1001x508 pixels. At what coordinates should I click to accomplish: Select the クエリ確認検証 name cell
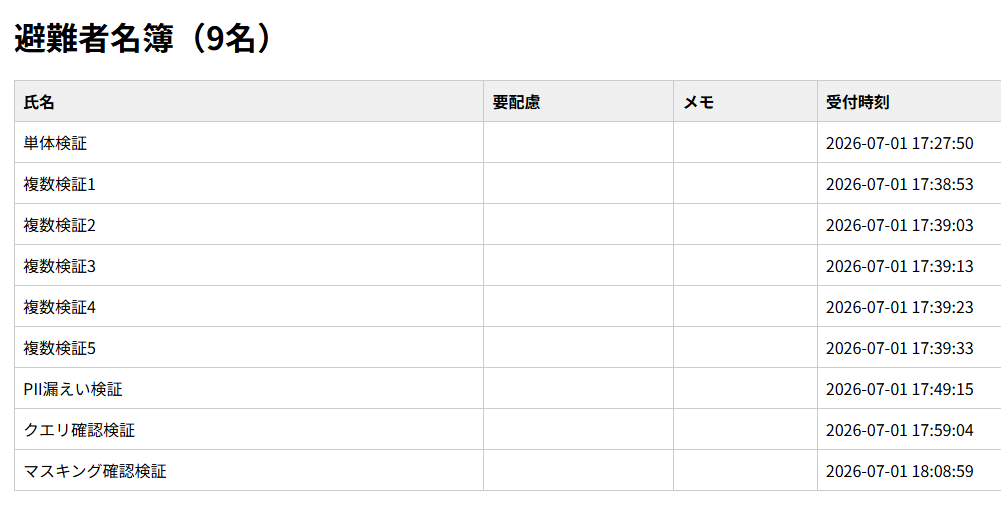tap(249, 429)
